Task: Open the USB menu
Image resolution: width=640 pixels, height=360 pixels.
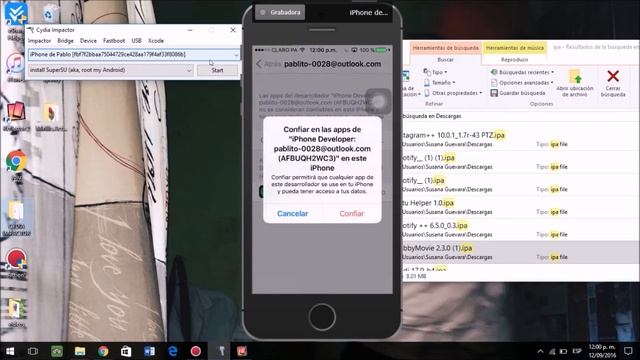Action: point(136,41)
